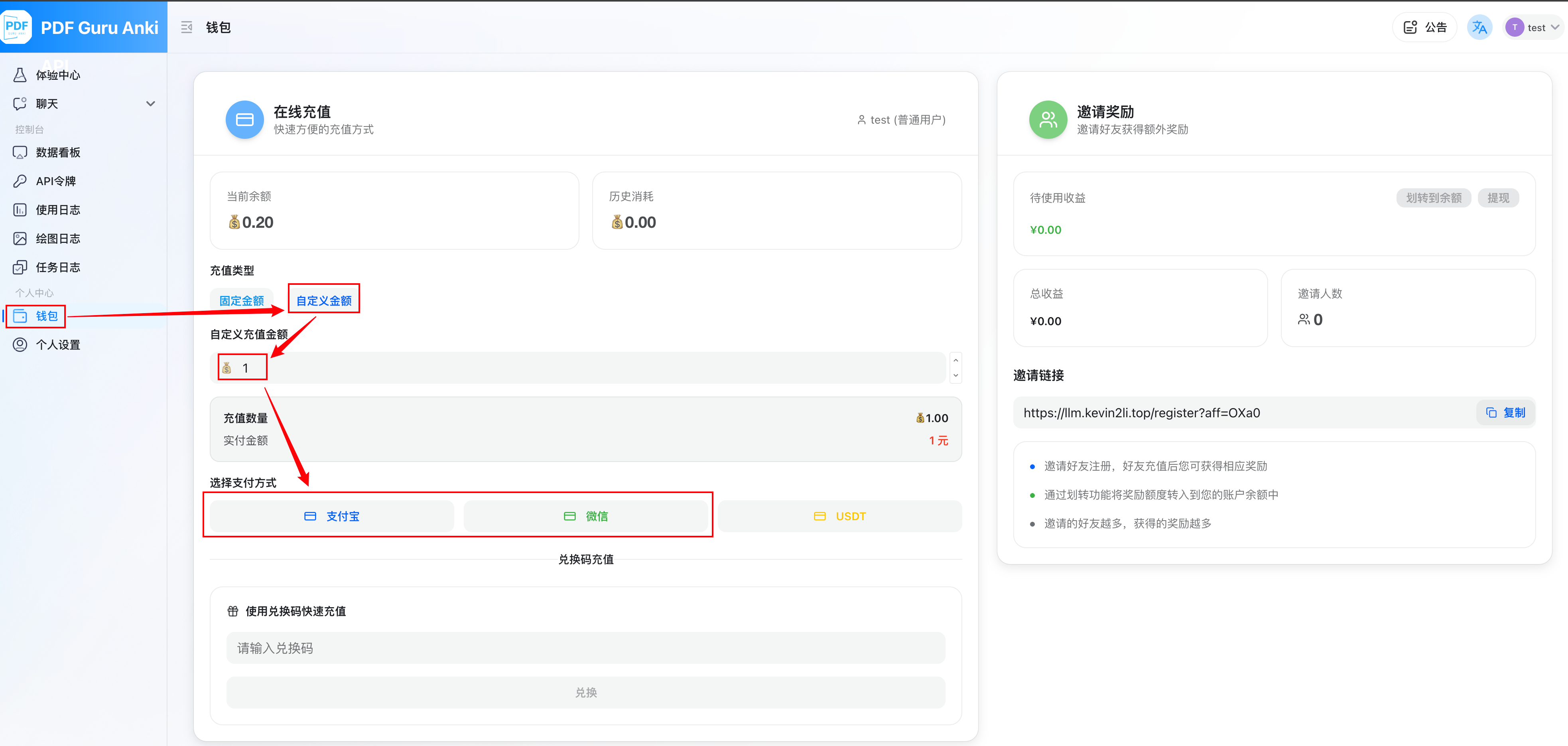This screenshot has width=1568, height=746.
Task: Select the 固定金额 recharge type
Action: 241,301
